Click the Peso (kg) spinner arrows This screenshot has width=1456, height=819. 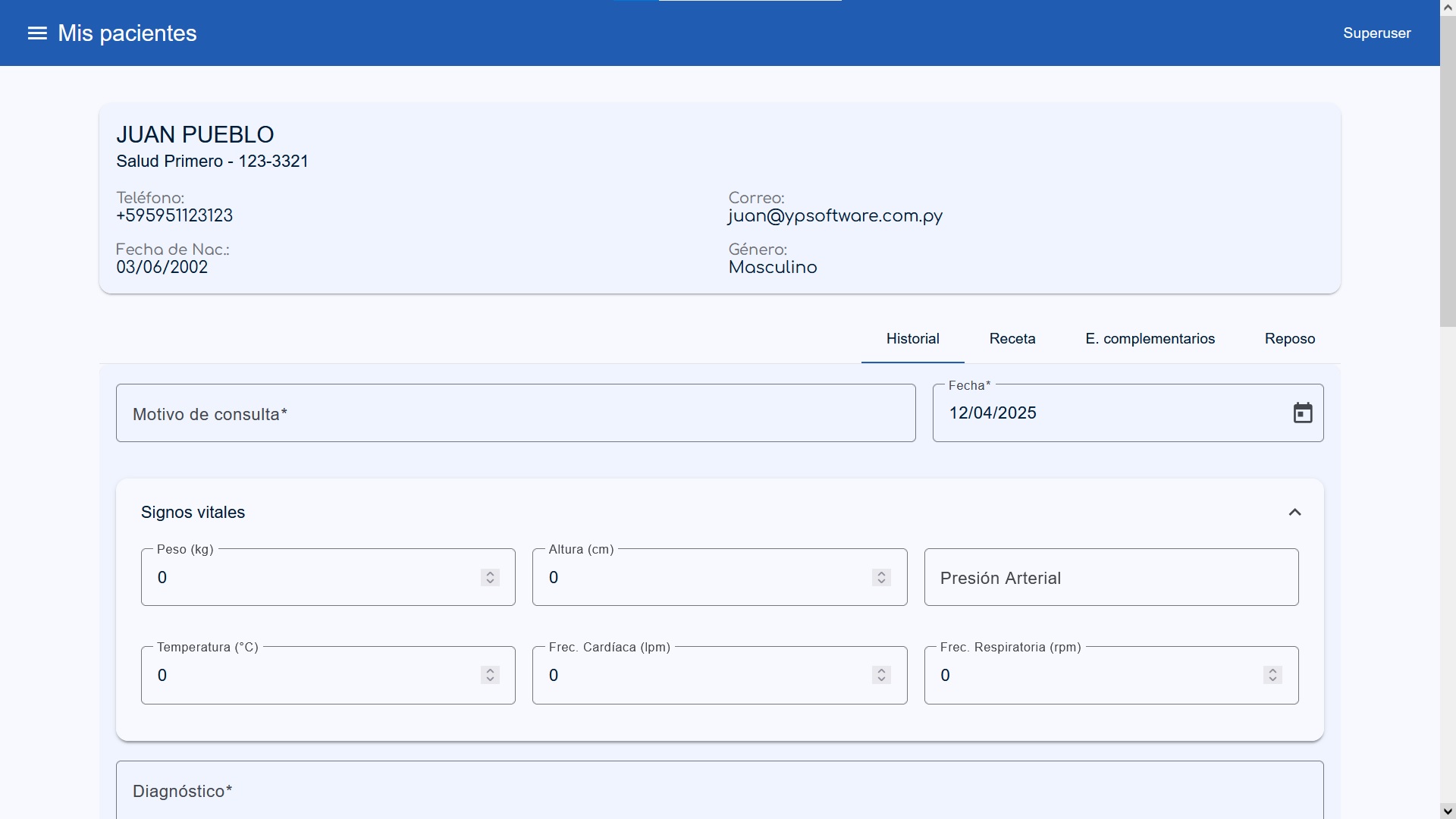point(490,578)
